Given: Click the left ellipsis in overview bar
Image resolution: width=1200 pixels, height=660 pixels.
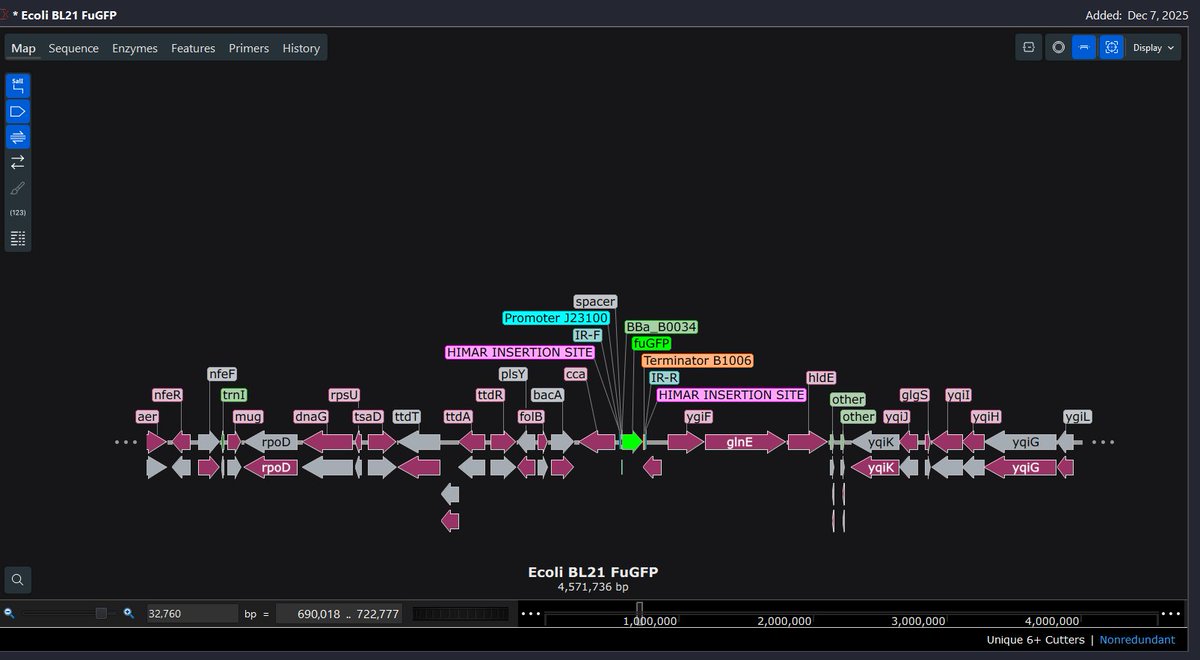Looking at the screenshot, I should 530,613.
